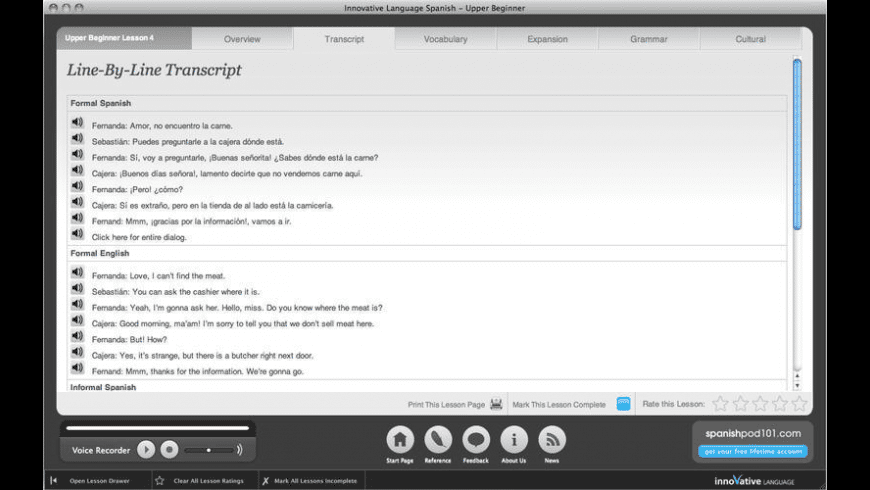Screen dimensions: 870x490
Task: Rate this lesson four stars
Action: coord(780,403)
